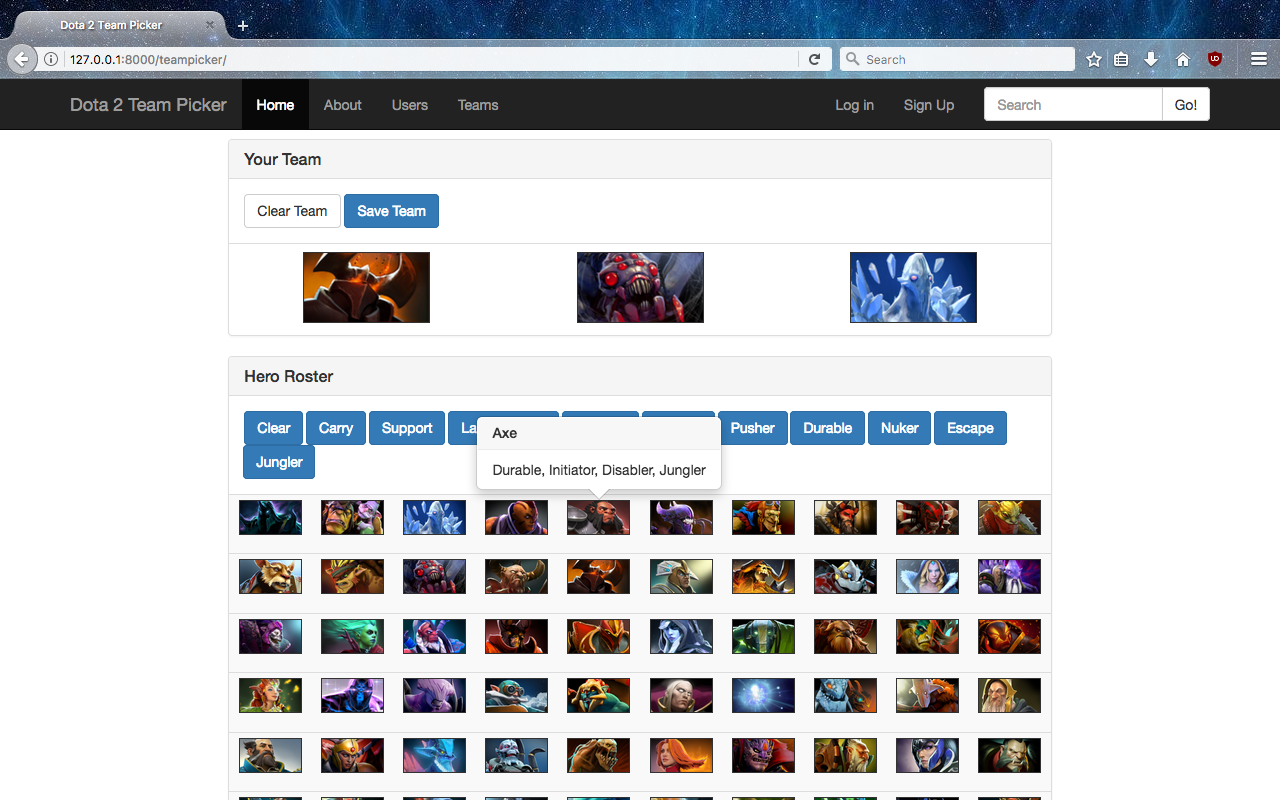Image resolution: width=1280 pixels, height=800 pixels.
Task: Choose Earth Spirit portrait
Action: (x=763, y=636)
